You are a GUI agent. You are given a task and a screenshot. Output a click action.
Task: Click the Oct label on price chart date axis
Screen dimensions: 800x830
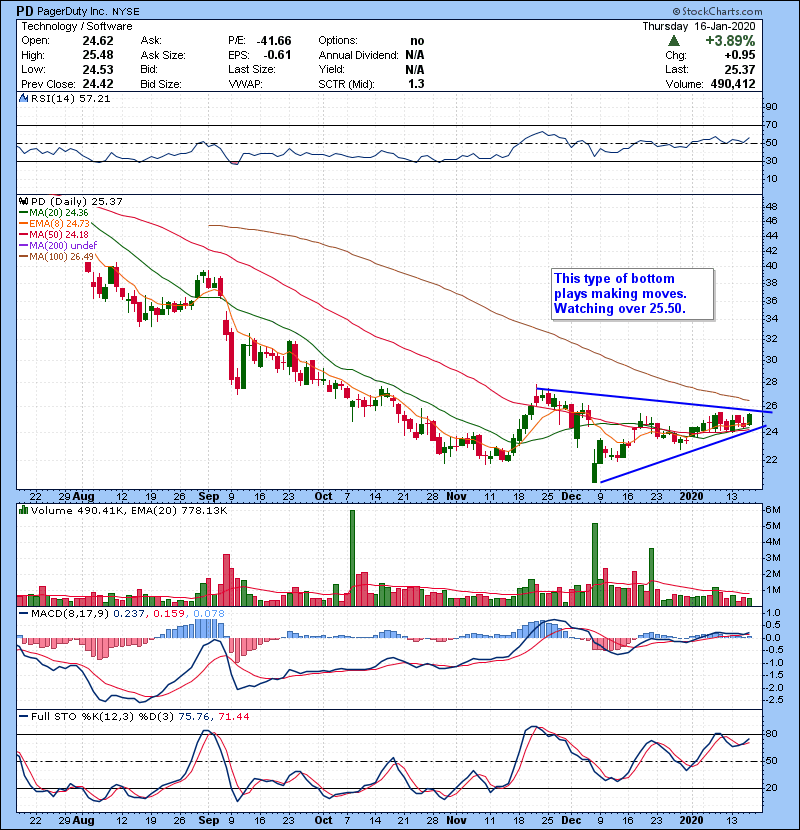(323, 497)
